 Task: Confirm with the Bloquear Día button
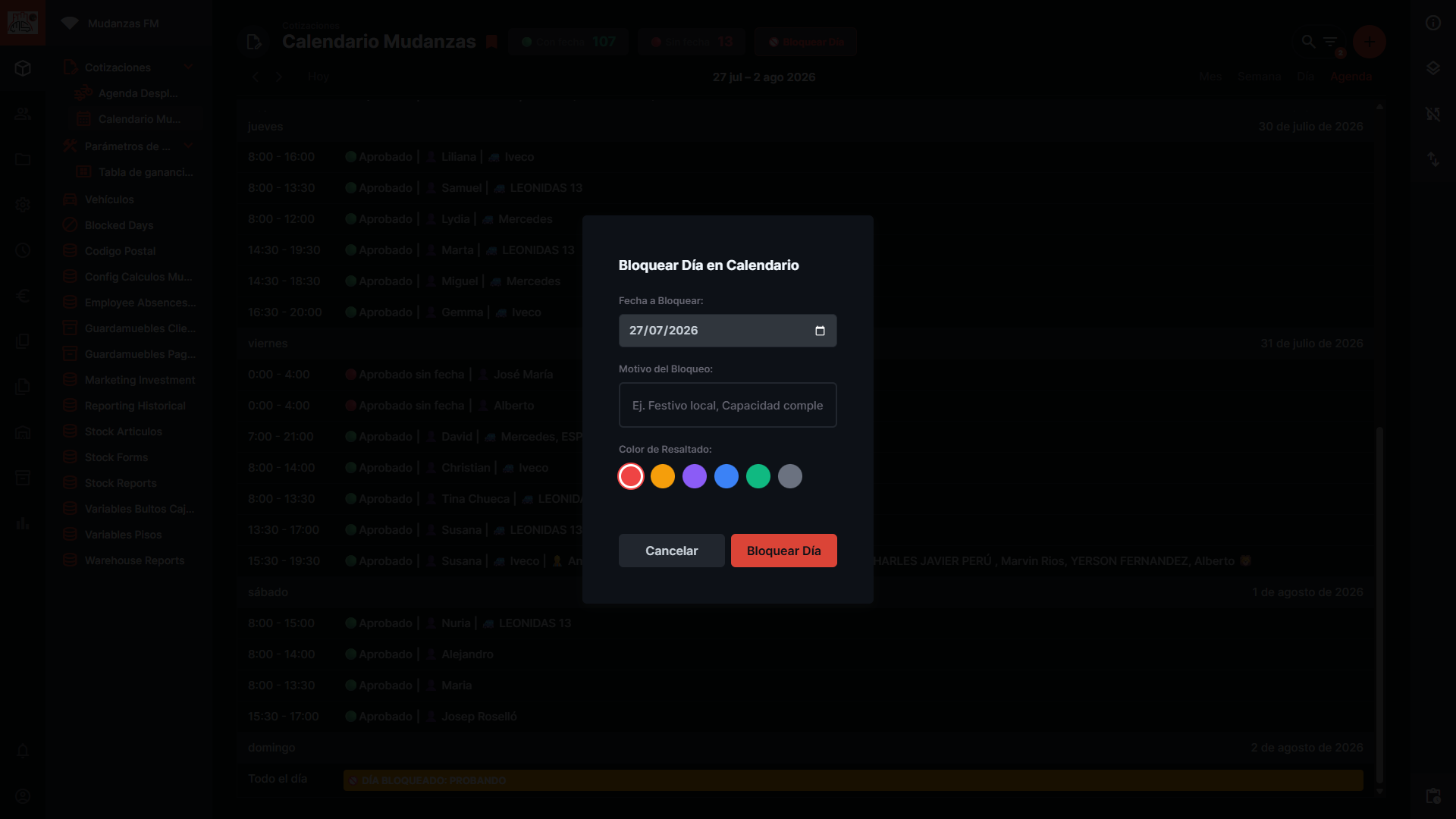[x=784, y=551]
